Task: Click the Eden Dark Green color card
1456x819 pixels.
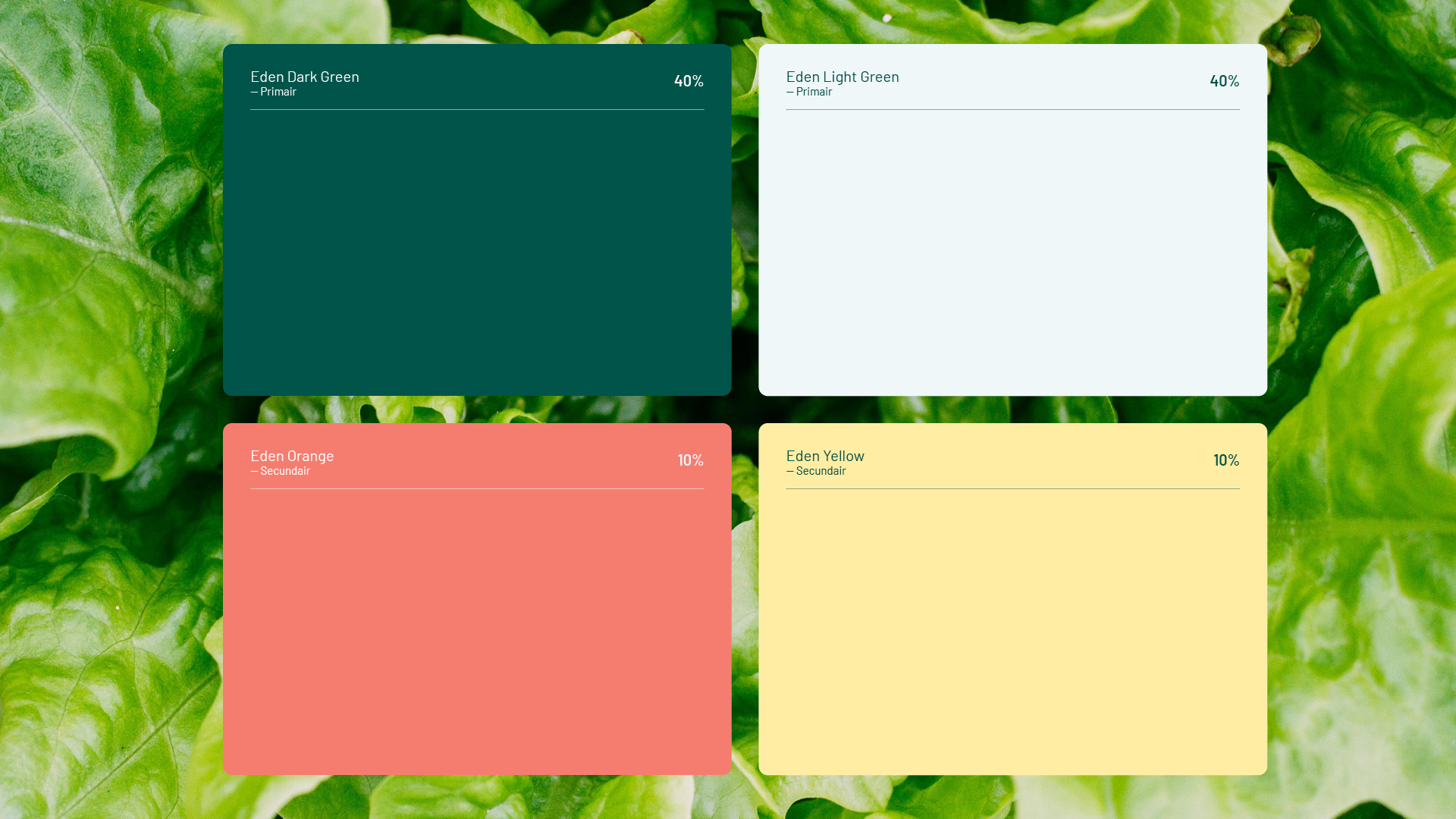Action: coord(477,250)
